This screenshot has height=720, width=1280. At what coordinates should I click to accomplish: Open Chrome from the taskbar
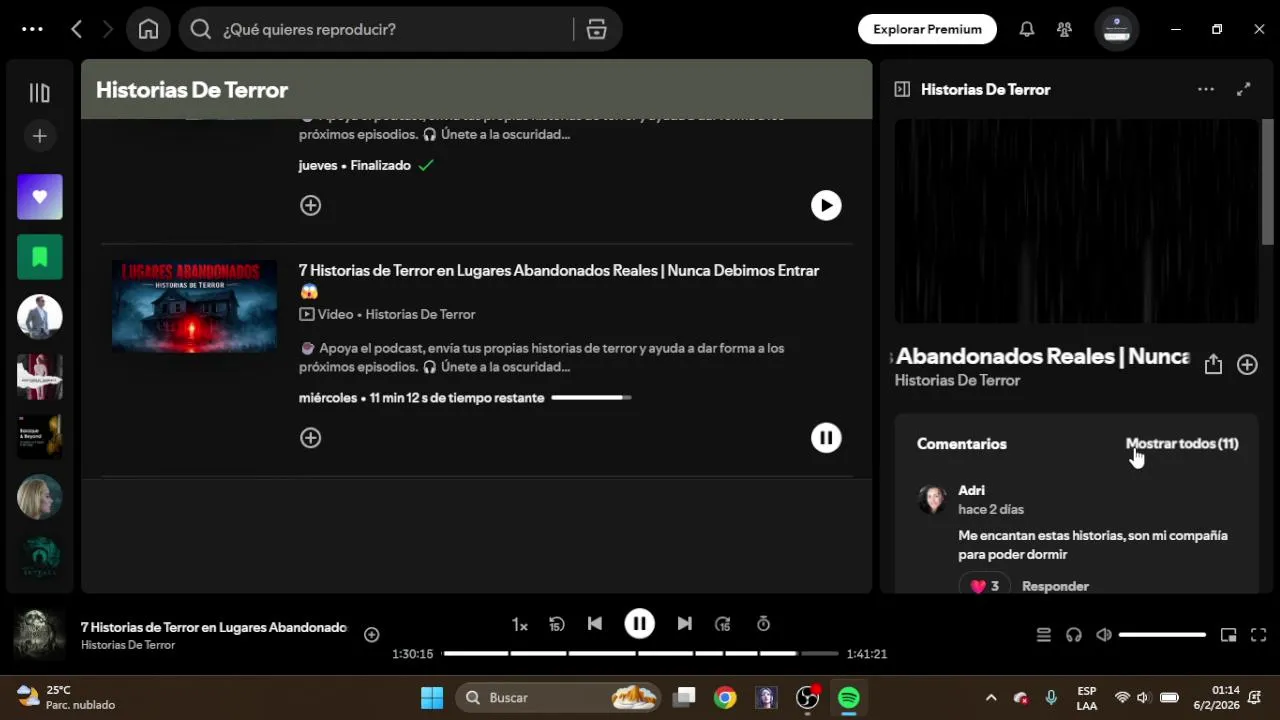pos(725,697)
